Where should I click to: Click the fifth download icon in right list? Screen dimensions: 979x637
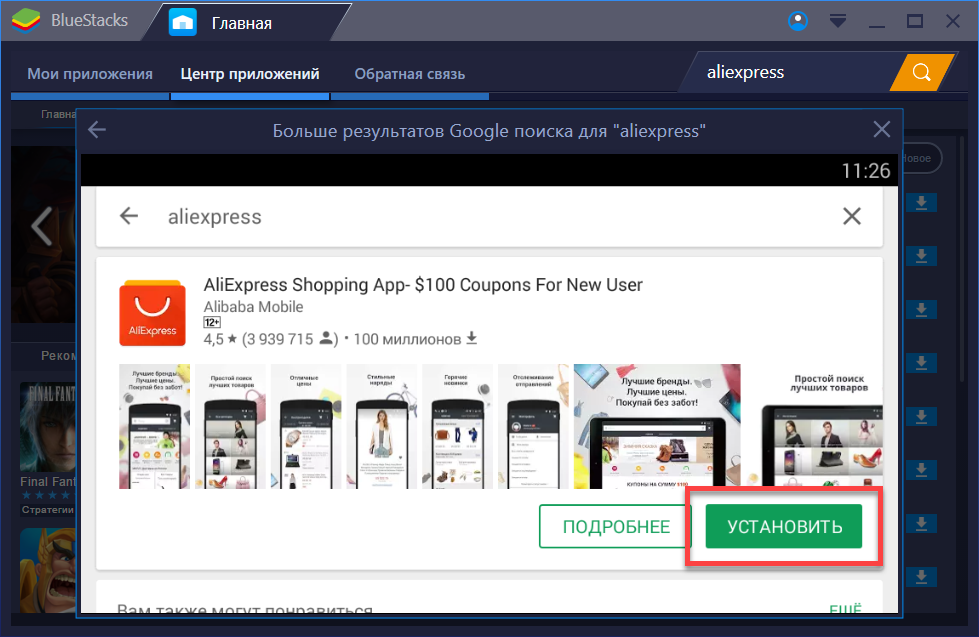[x=921, y=417]
